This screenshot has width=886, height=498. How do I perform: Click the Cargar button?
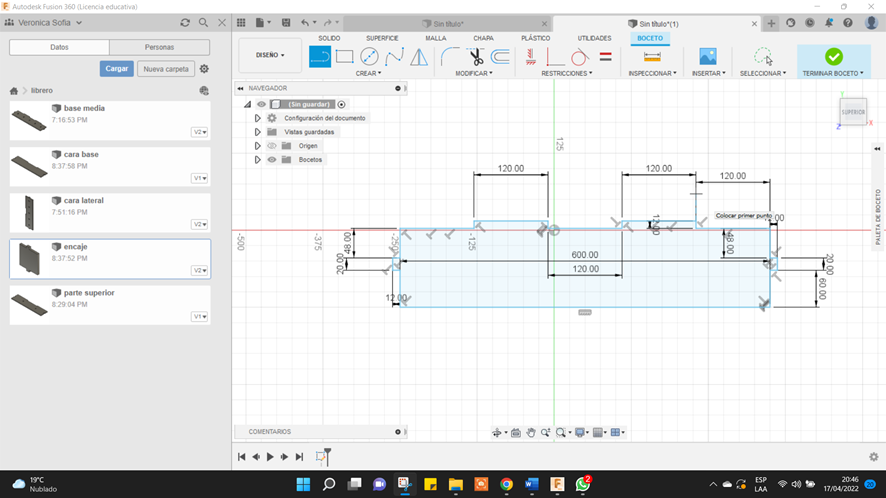[116, 69]
